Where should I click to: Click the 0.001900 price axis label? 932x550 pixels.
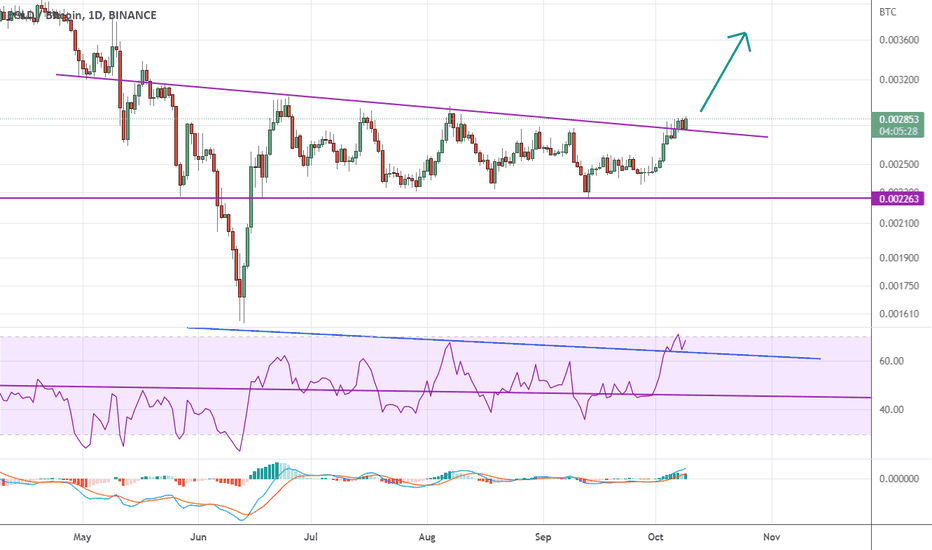pos(899,258)
